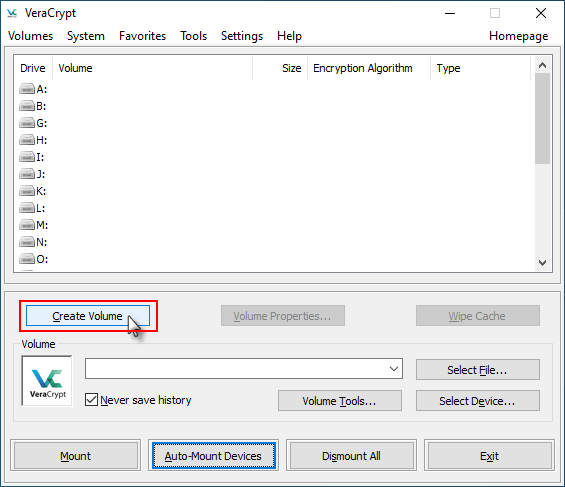Image resolution: width=565 pixels, height=487 pixels.
Task: Click the Create Volume button
Action: [x=88, y=316]
